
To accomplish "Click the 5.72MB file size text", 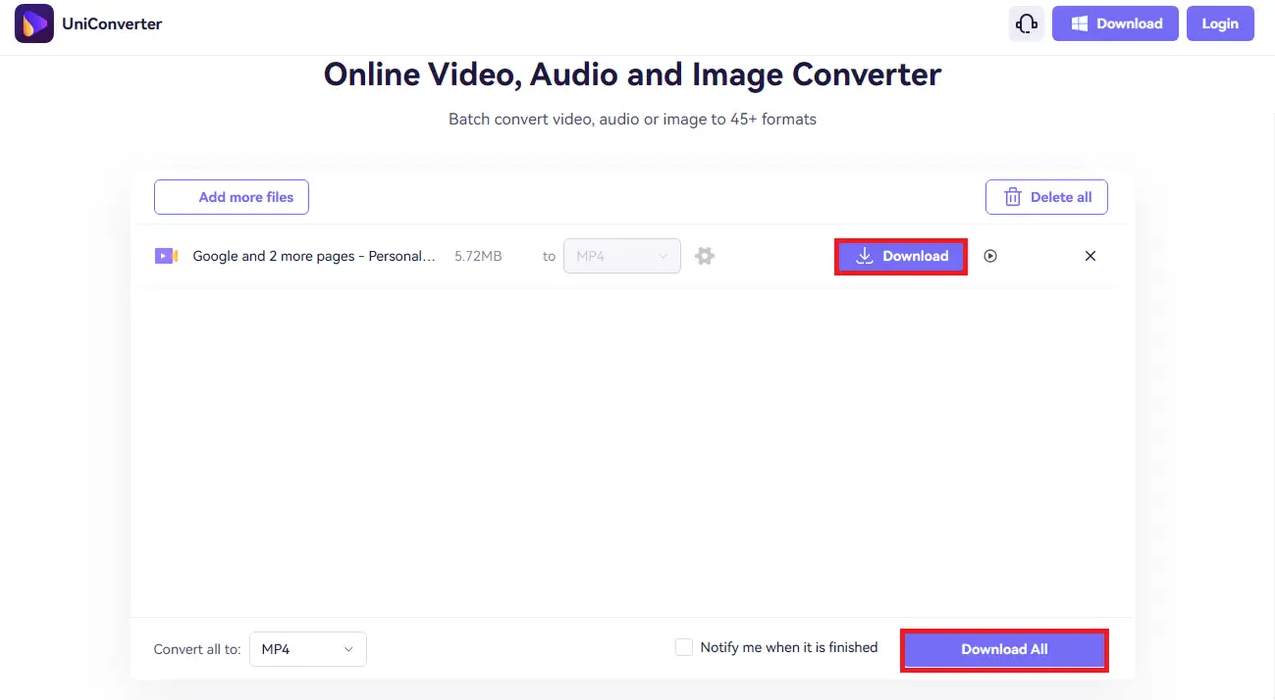I will pyautogui.click(x=478, y=256).
